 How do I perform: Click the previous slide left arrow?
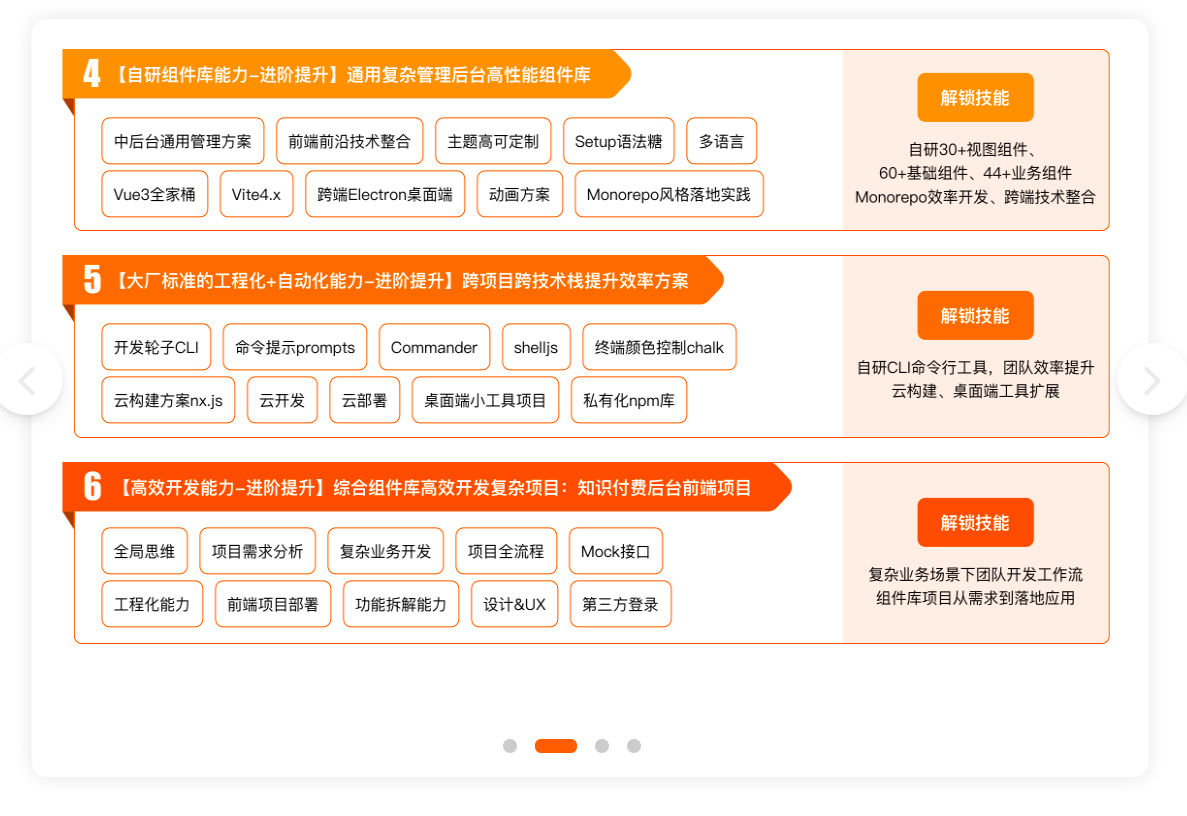click(28, 380)
